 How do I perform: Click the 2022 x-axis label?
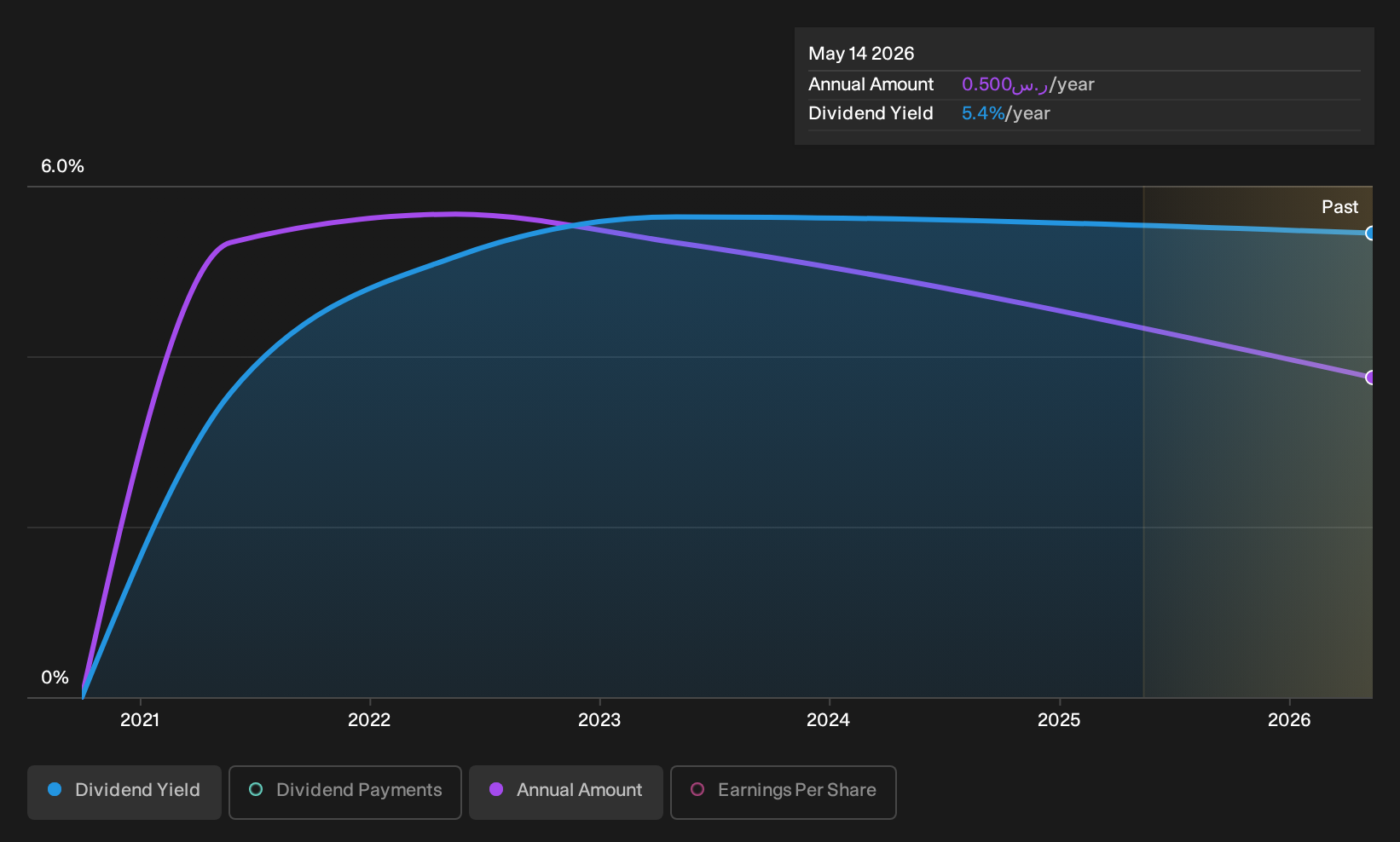point(369,720)
